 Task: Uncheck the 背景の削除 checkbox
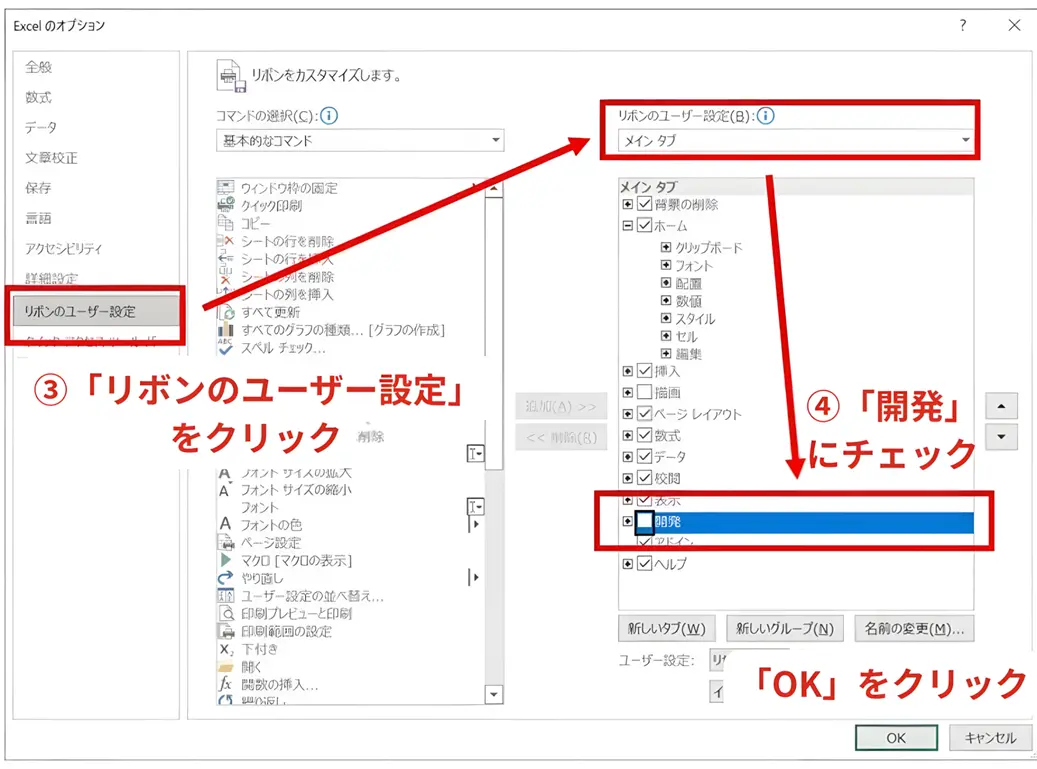pyautogui.click(x=645, y=204)
